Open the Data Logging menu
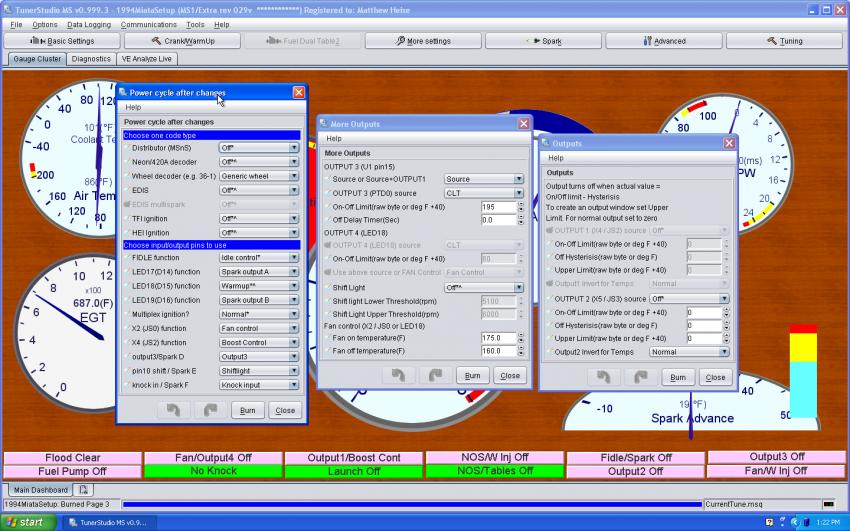Screen dimensions: 850x531 tap(89, 24)
